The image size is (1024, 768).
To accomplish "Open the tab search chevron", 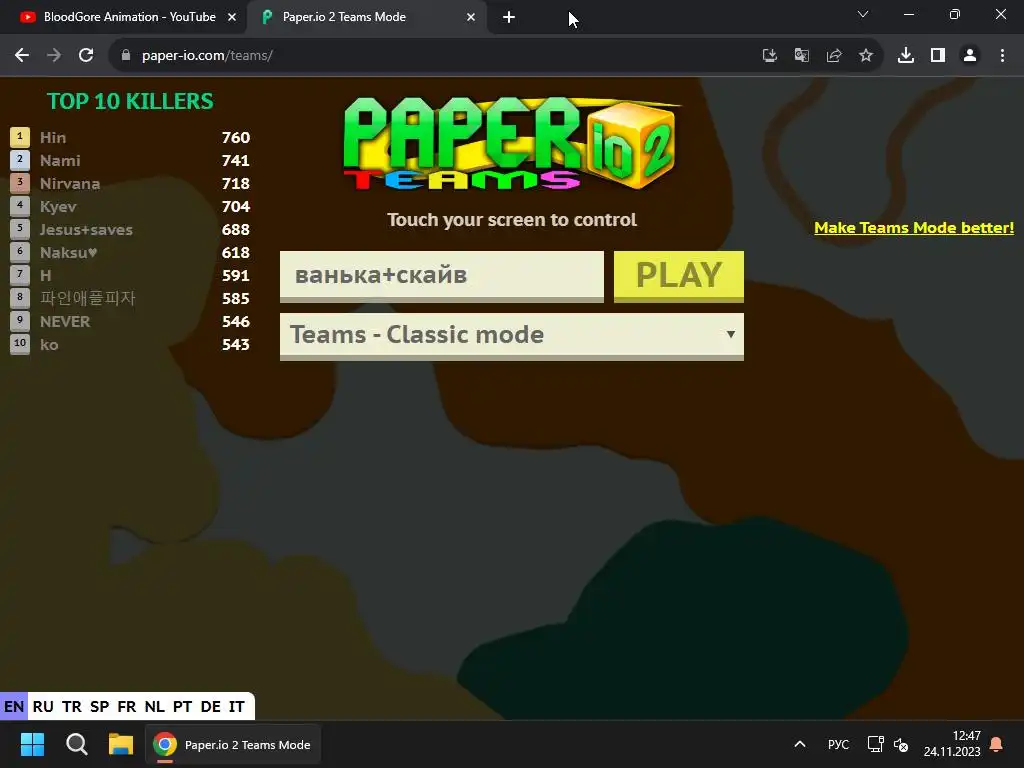I will point(863,14).
